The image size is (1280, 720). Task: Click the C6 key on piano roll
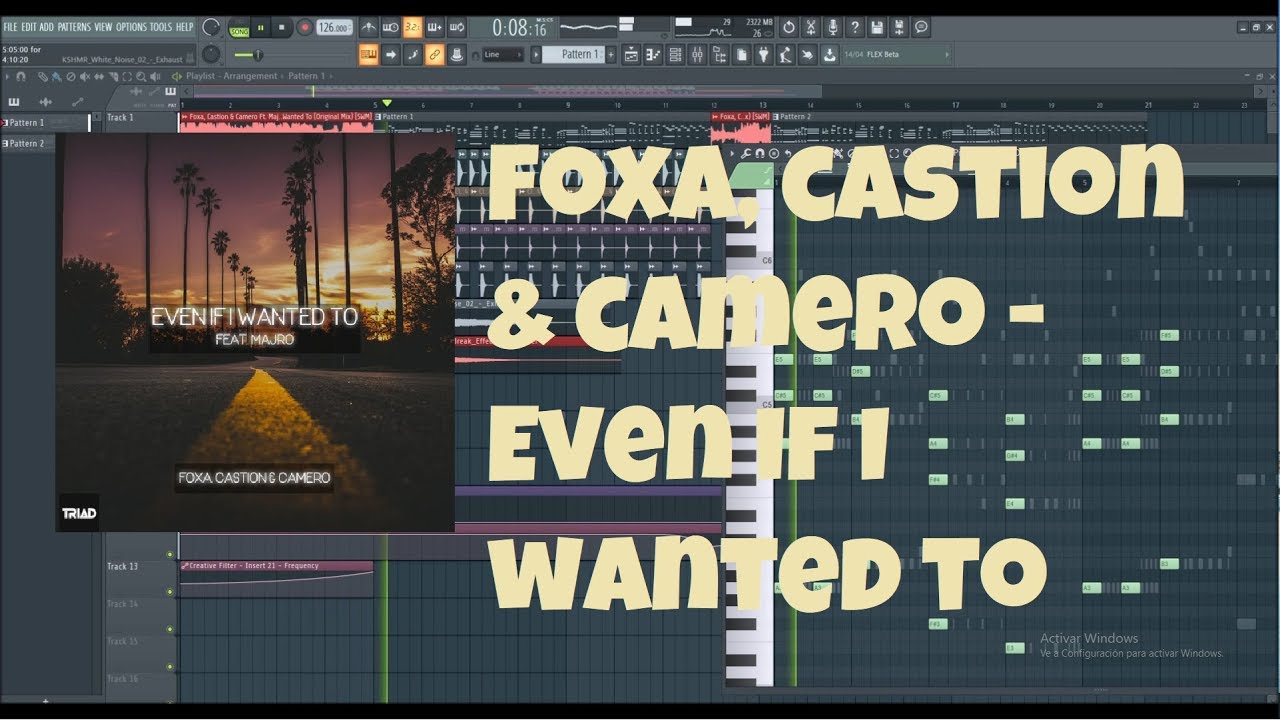tap(748, 260)
